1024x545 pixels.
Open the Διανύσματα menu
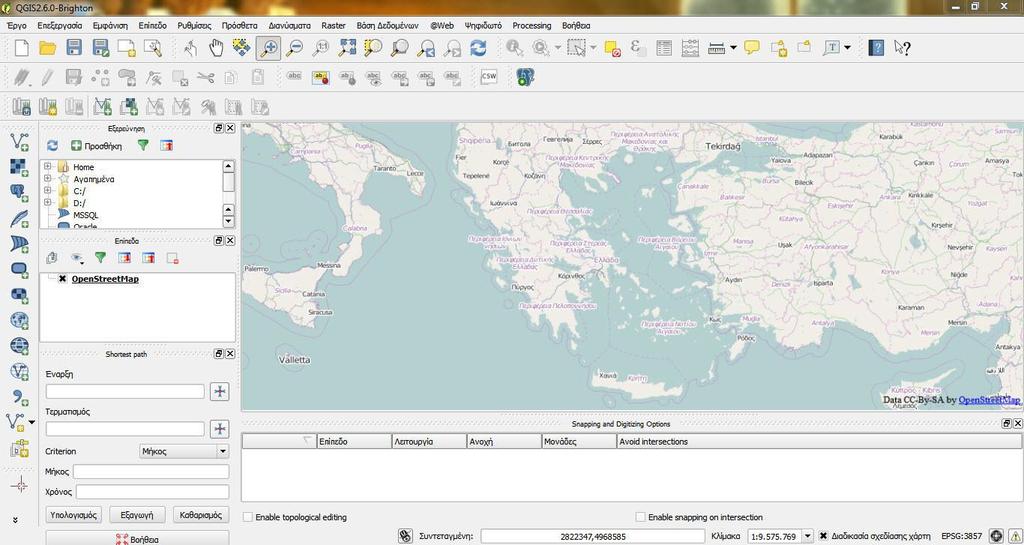coord(289,25)
